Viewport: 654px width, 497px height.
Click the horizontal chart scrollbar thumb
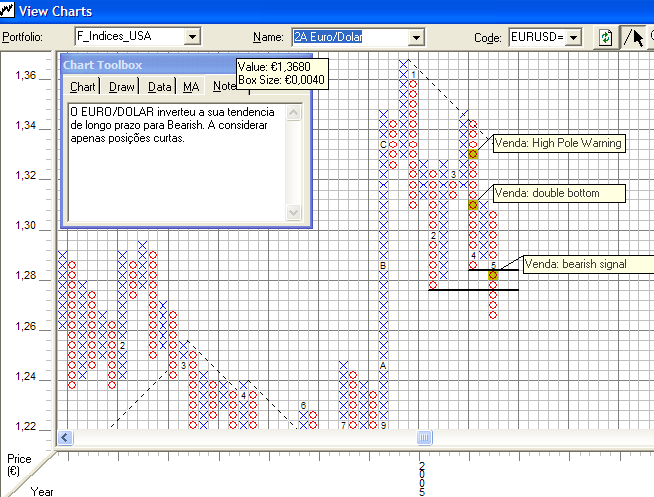[x=424, y=438]
